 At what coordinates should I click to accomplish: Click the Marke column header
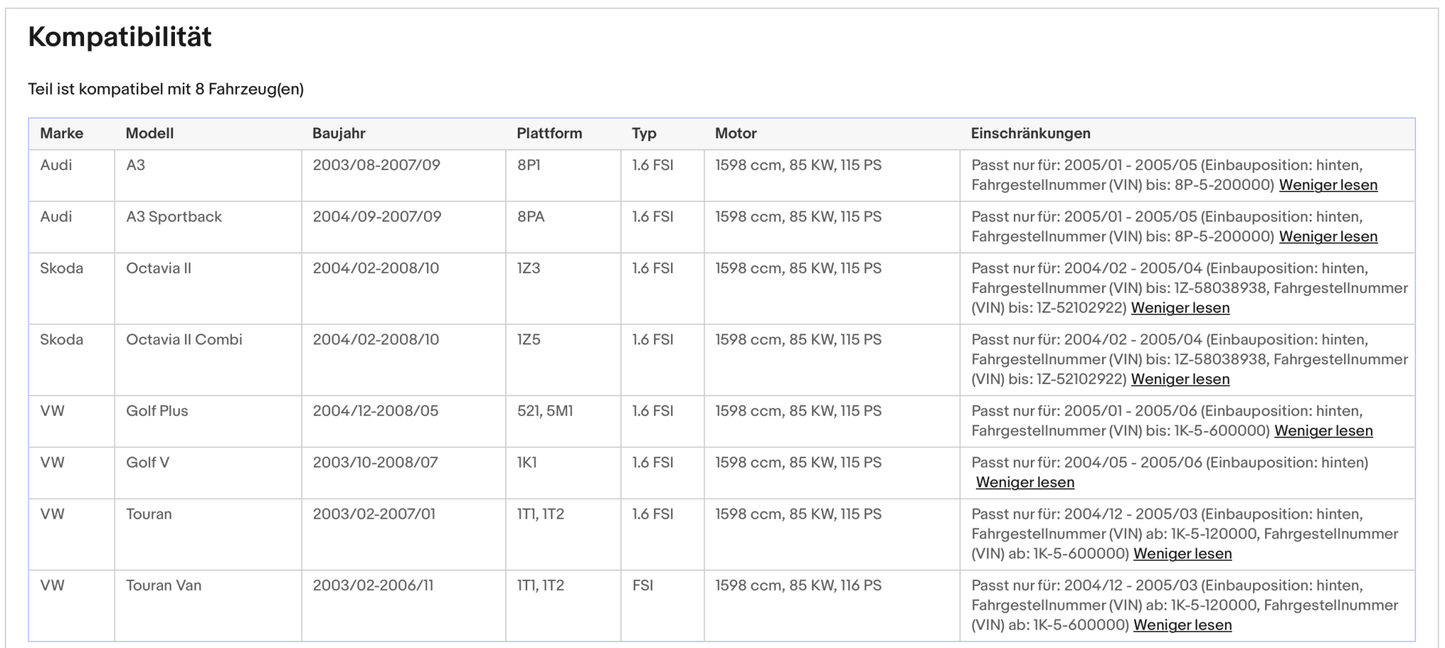tap(62, 133)
